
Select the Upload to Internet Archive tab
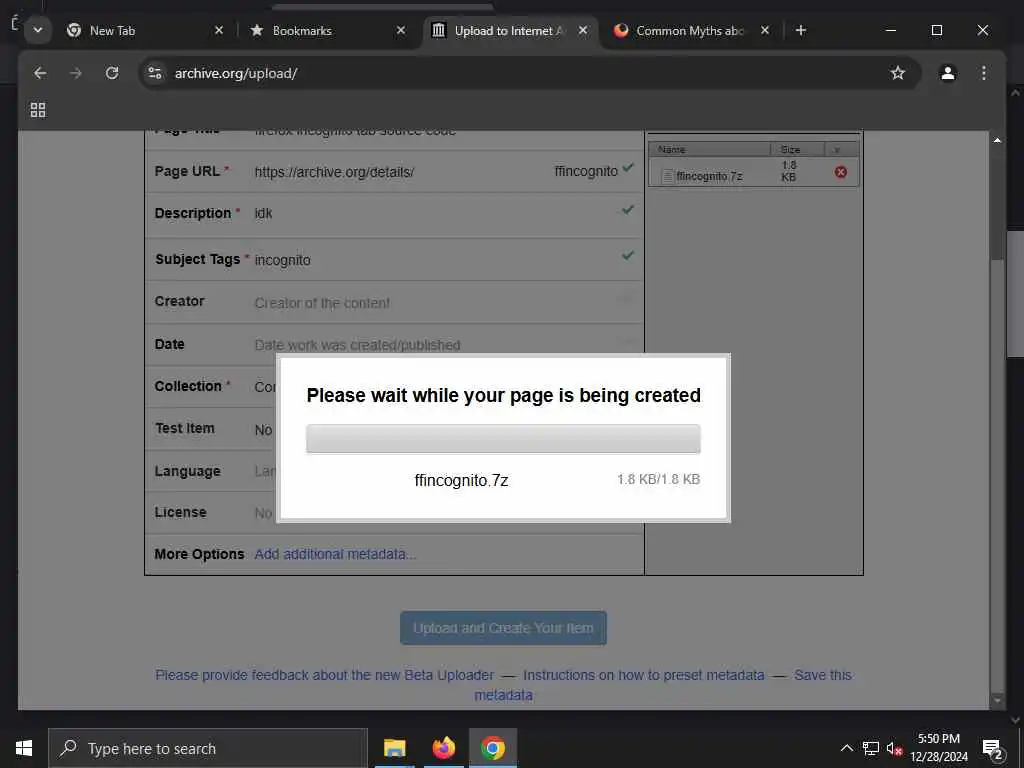[x=511, y=30]
